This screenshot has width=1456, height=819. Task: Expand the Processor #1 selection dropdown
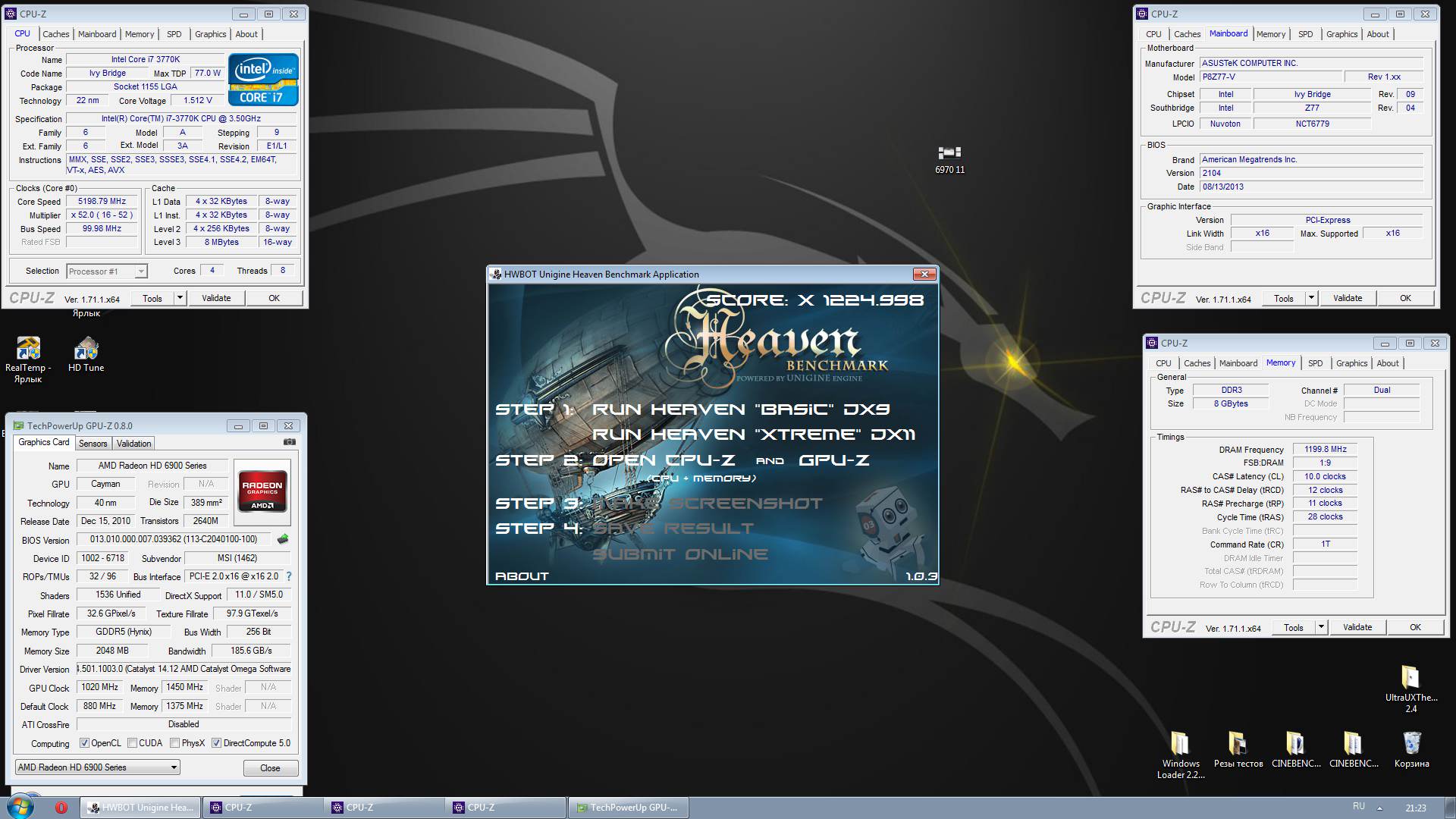click(x=140, y=271)
